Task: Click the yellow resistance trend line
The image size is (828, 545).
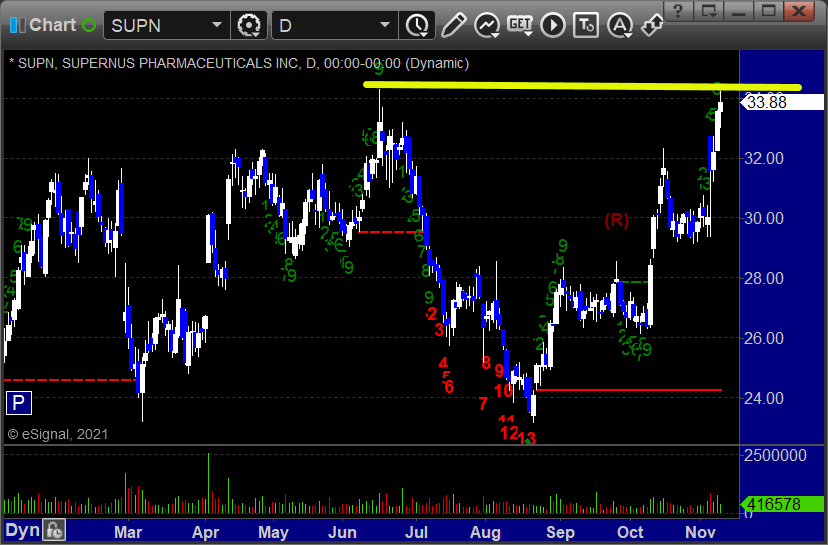Action: (x=582, y=86)
